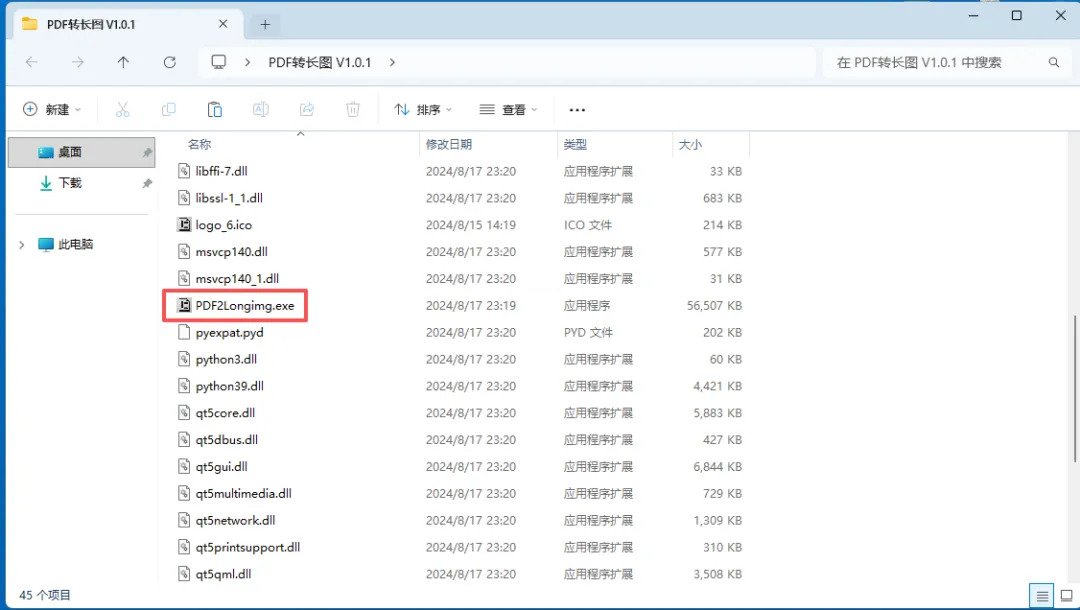Click the pin icon beside 桌面
Viewport: 1080px width, 610px height.
click(x=147, y=153)
